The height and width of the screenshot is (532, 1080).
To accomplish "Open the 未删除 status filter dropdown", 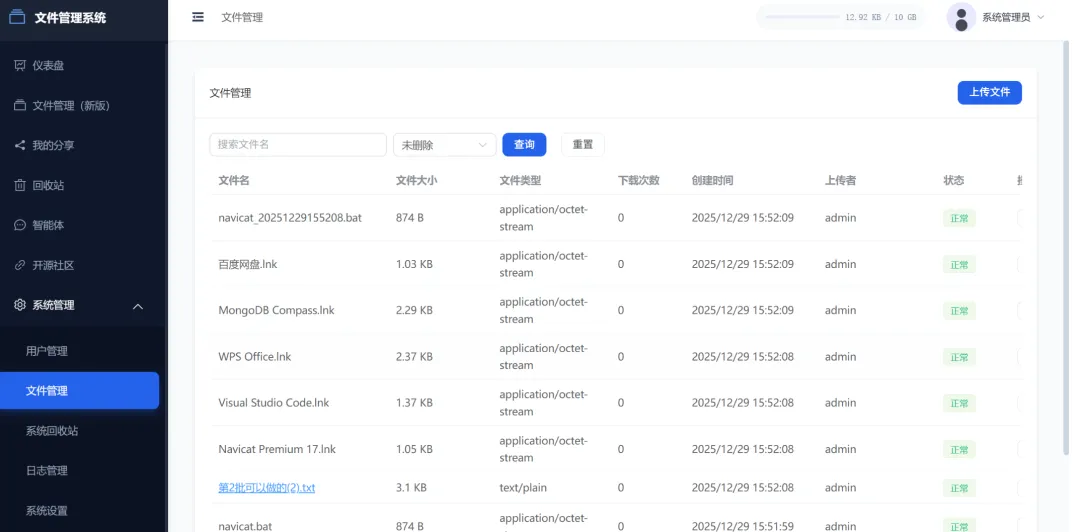I will point(444,145).
